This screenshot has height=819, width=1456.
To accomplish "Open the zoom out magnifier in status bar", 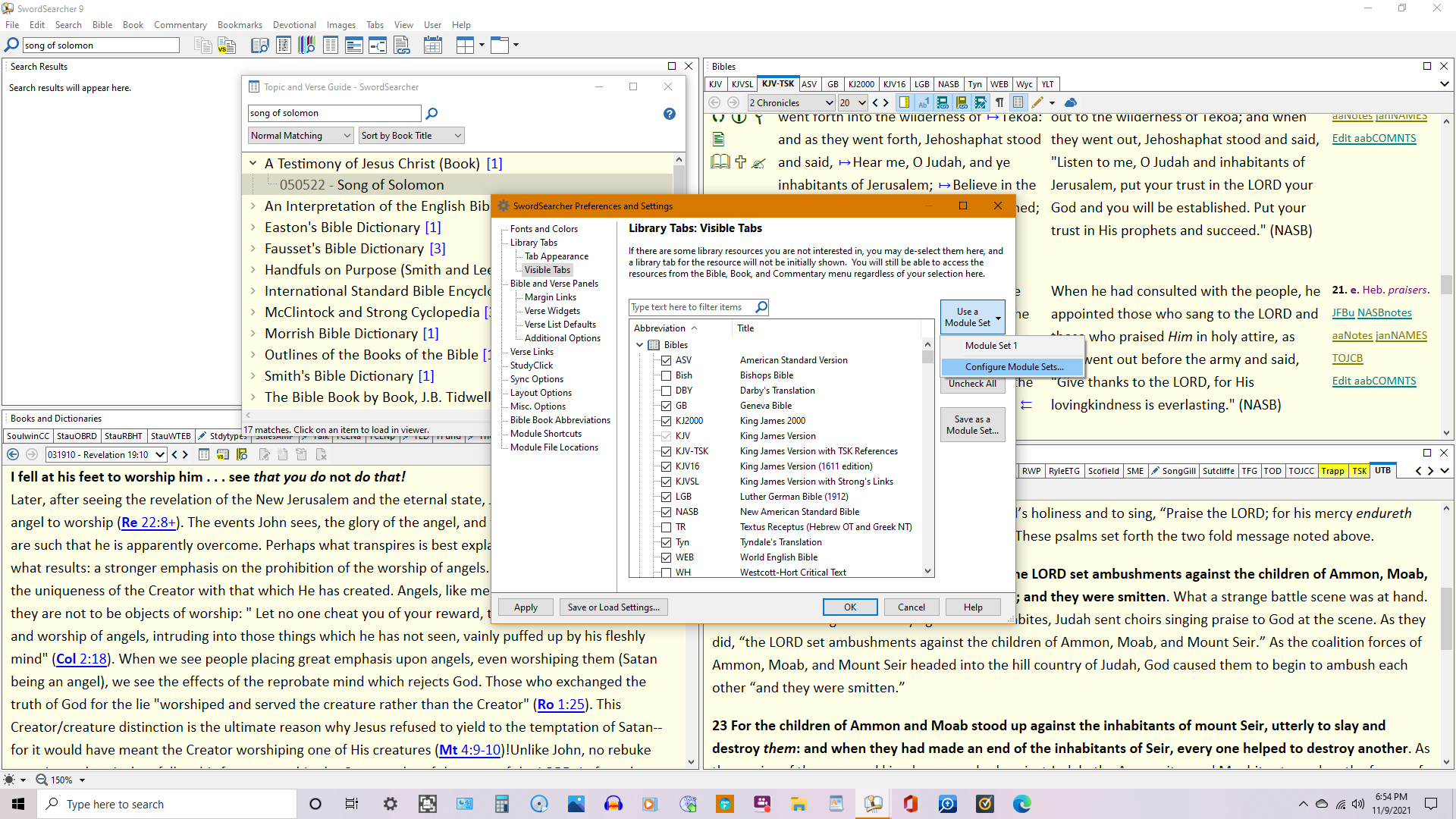I will pos(42,780).
